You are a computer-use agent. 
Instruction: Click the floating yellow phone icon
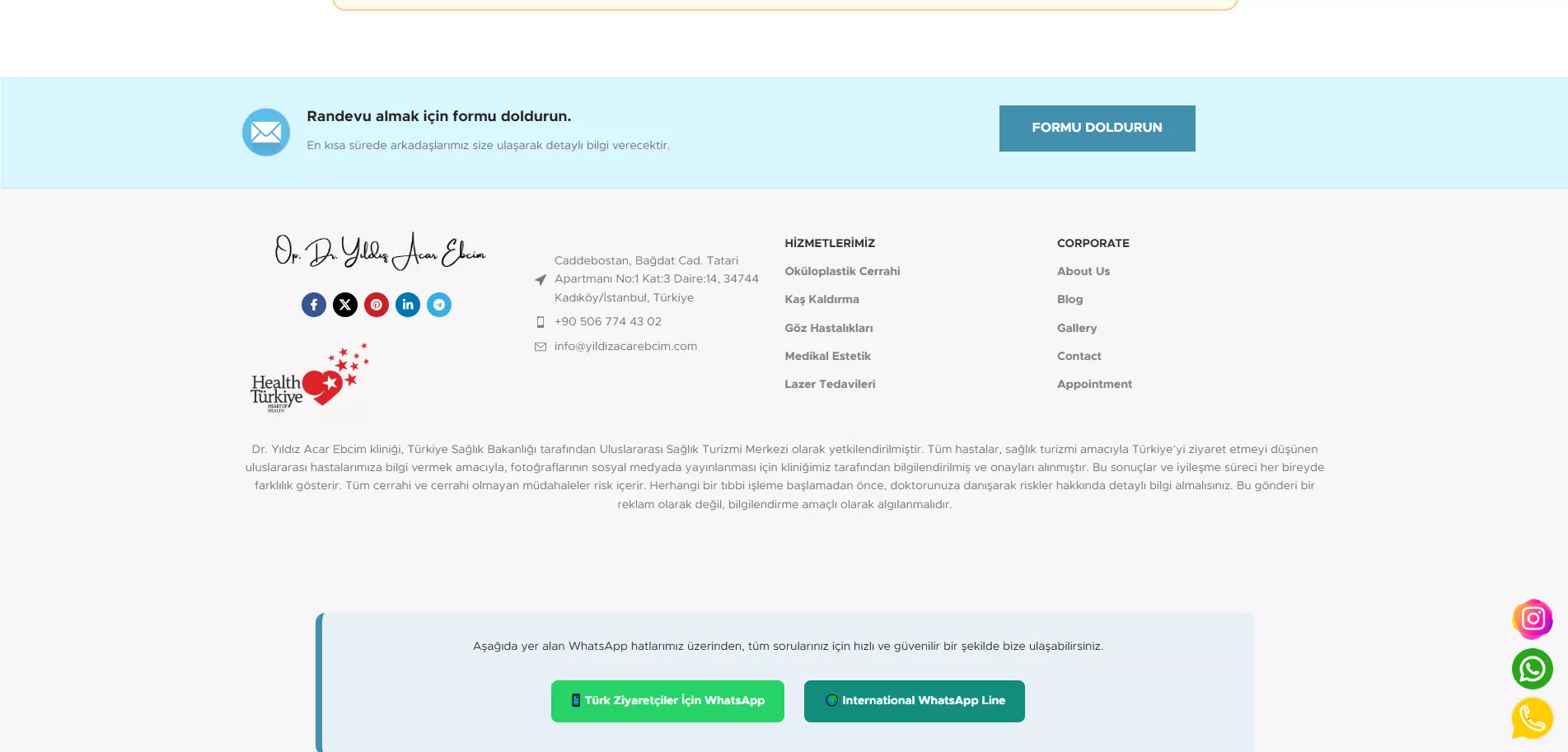coord(1532,718)
